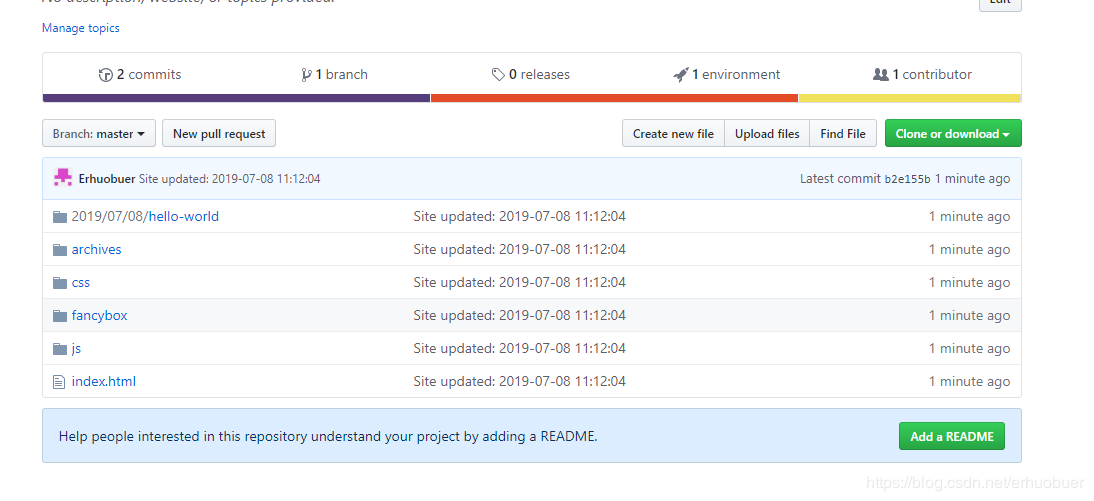Click the releases tag icon

point(498,75)
